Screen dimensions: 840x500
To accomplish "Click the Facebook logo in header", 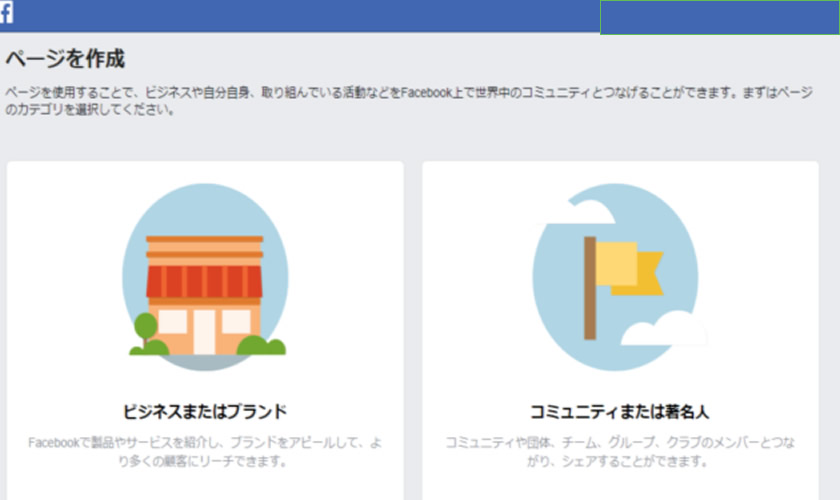I will (8, 13).
